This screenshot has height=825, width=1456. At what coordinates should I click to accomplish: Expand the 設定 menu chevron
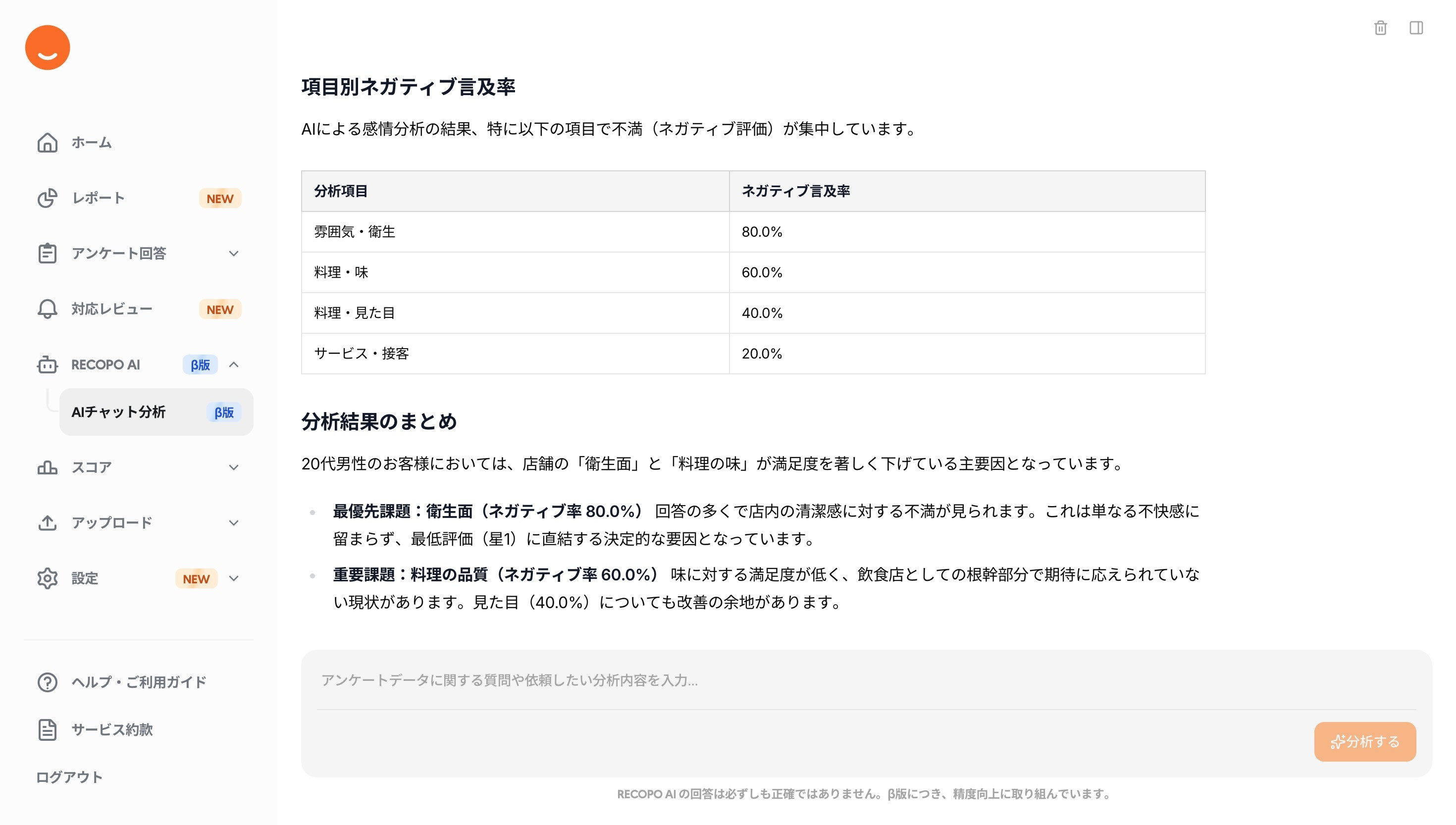(233, 578)
